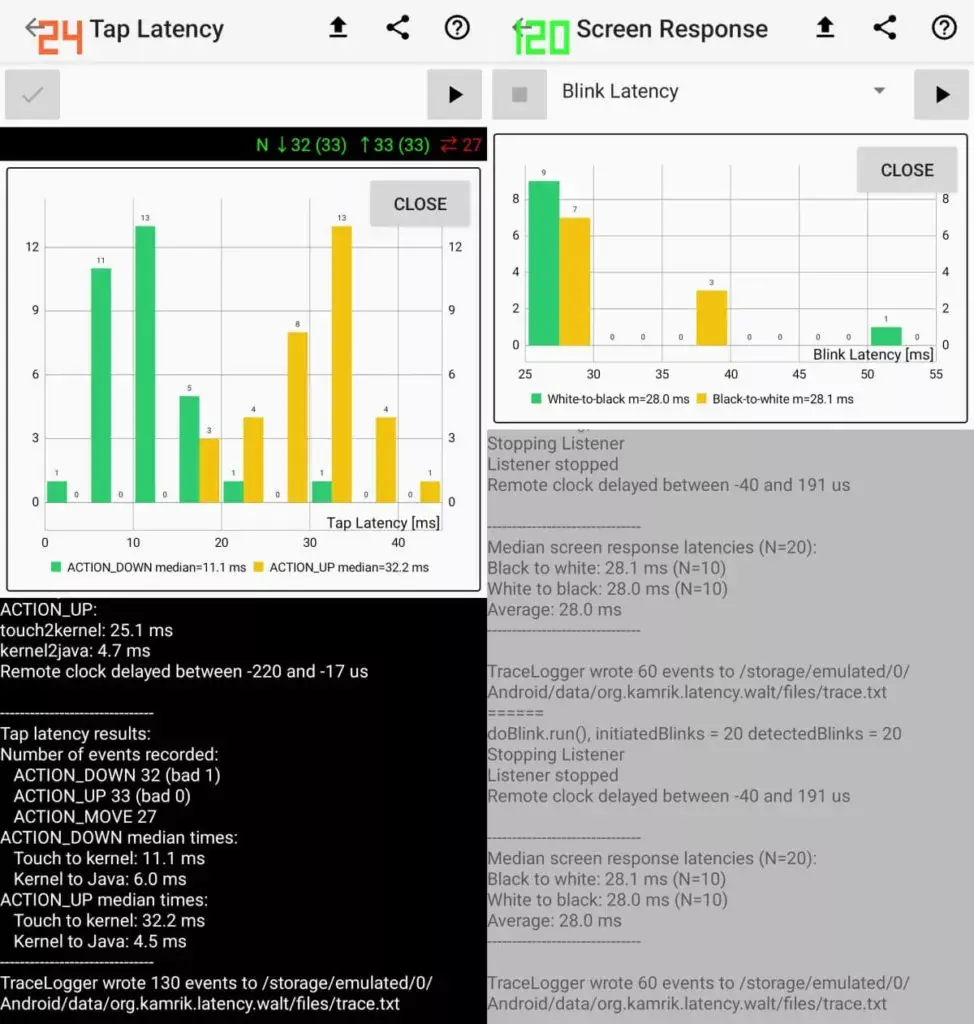Click 'Kernel to Java: 6.0 ms' log line
974x1024 pixels.
click(100, 879)
